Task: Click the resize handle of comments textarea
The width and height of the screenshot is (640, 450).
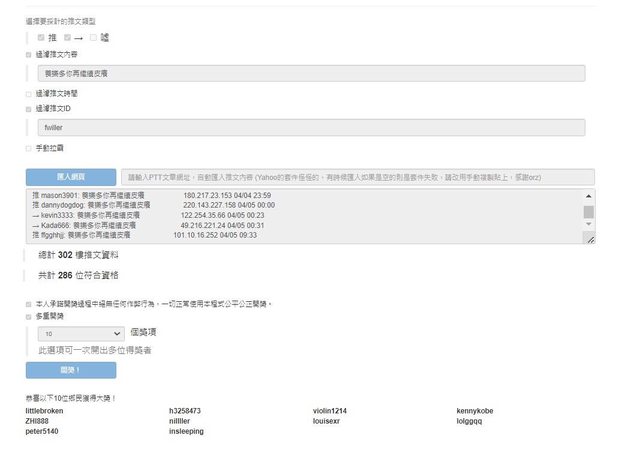Action: click(590, 240)
